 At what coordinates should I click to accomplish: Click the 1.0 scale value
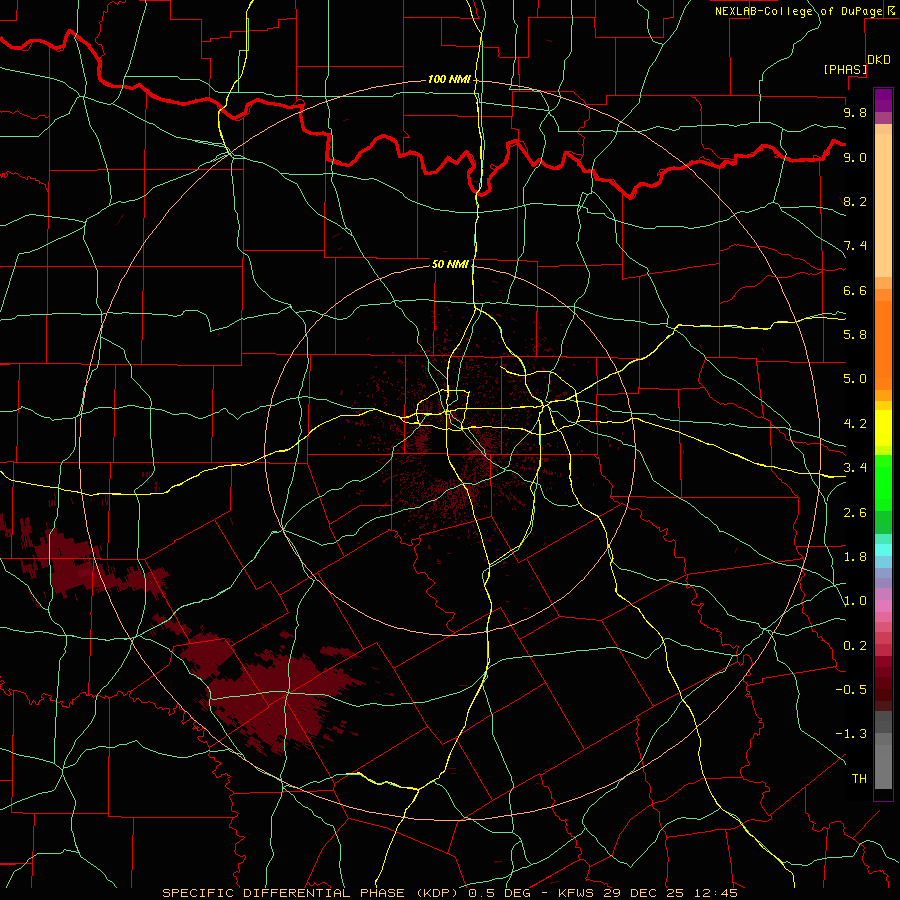[855, 601]
